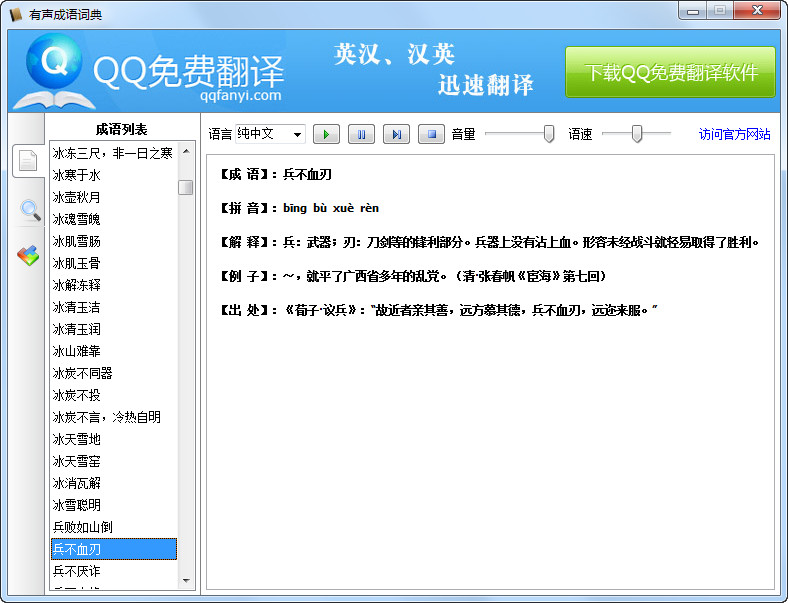Image resolution: width=788 pixels, height=603 pixels.
Task: Select 冰天雪窑 in the idiom list
Action: coord(114,461)
